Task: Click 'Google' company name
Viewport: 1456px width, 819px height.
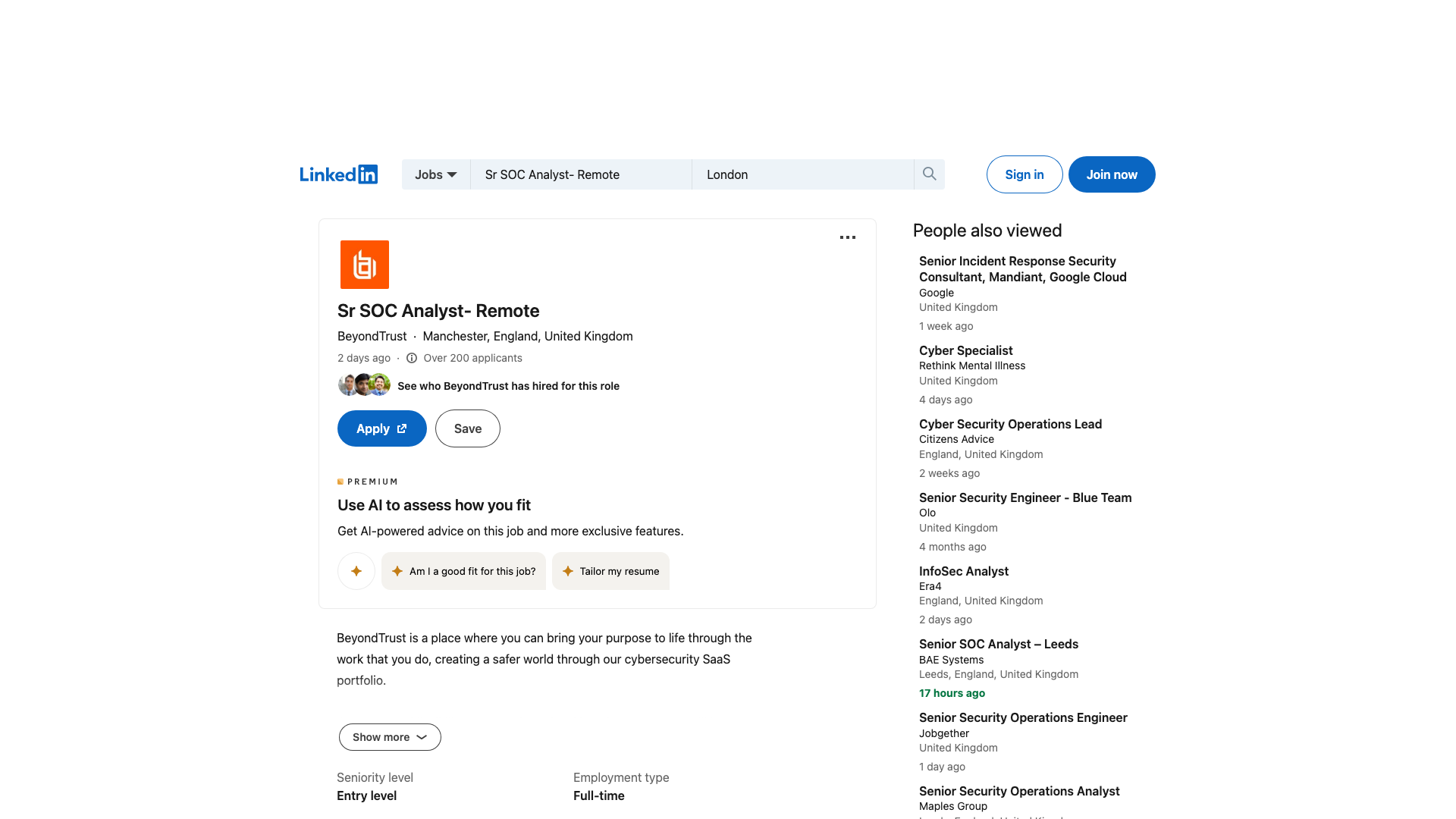Action: pyautogui.click(x=937, y=293)
